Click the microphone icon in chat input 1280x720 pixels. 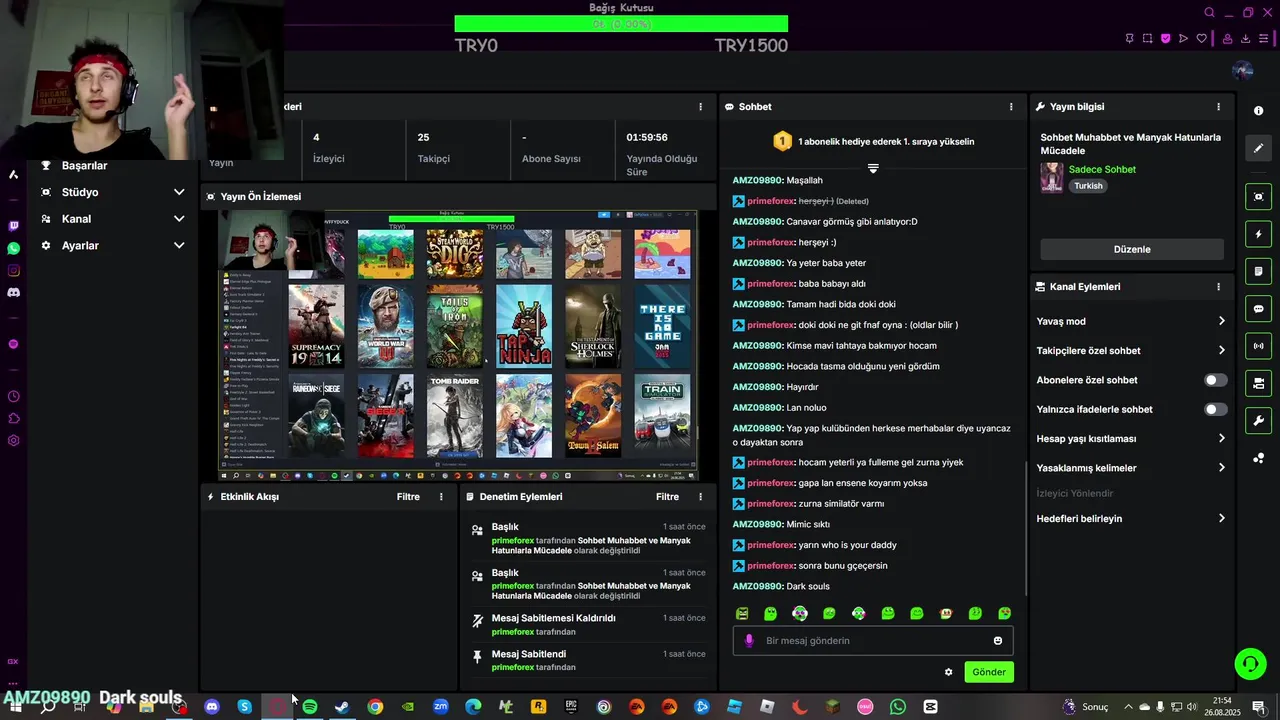[x=749, y=641]
